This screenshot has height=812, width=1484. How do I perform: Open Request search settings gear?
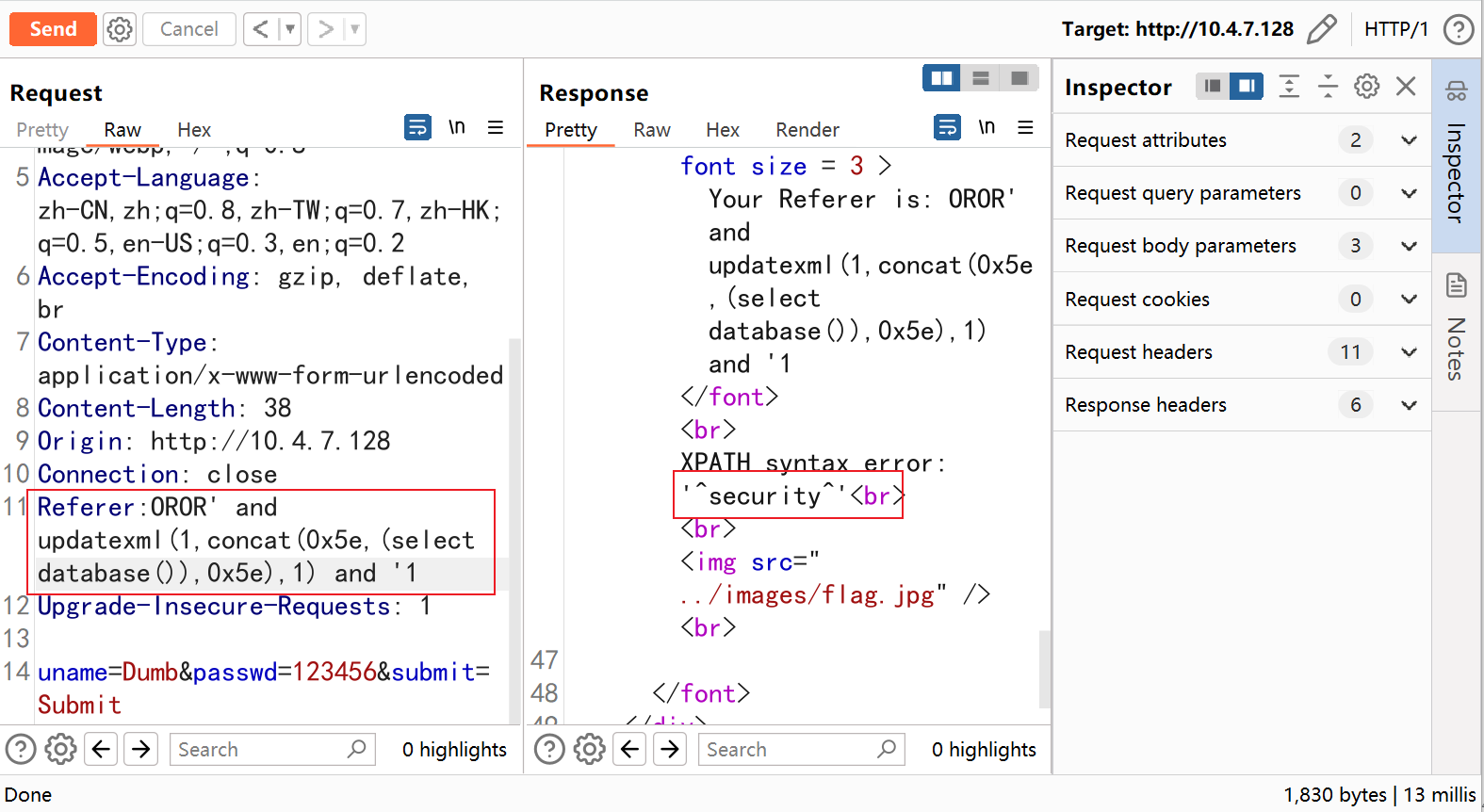[60, 750]
